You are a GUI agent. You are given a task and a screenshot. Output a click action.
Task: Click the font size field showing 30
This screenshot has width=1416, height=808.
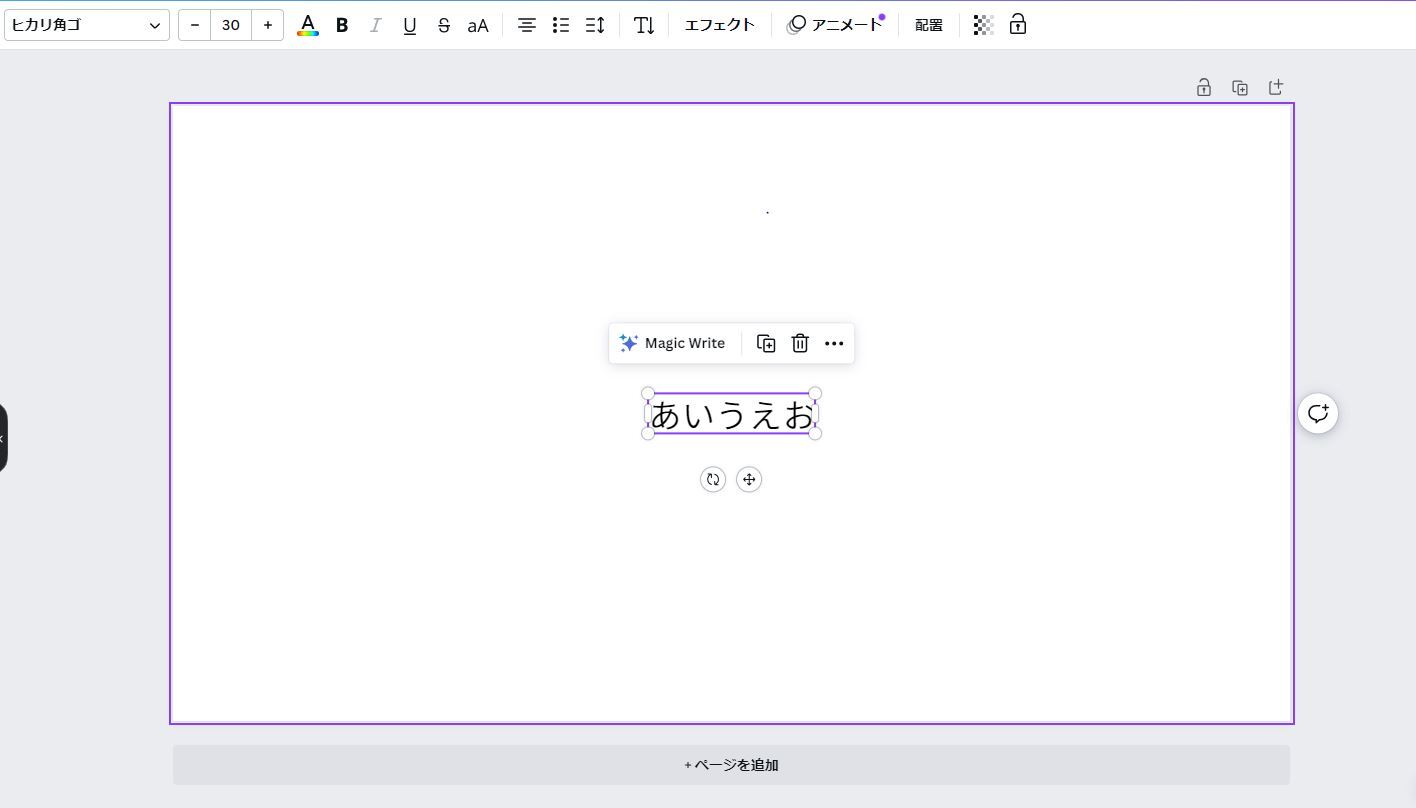231,25
